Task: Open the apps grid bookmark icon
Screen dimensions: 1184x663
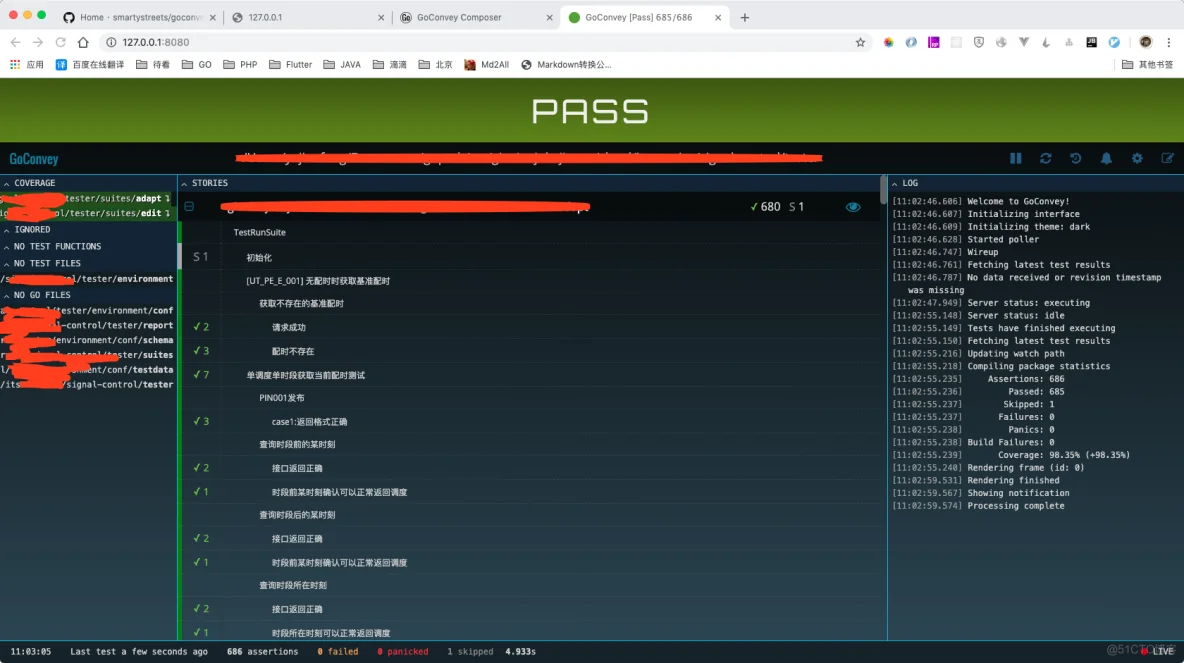Action: pos(15,65)
